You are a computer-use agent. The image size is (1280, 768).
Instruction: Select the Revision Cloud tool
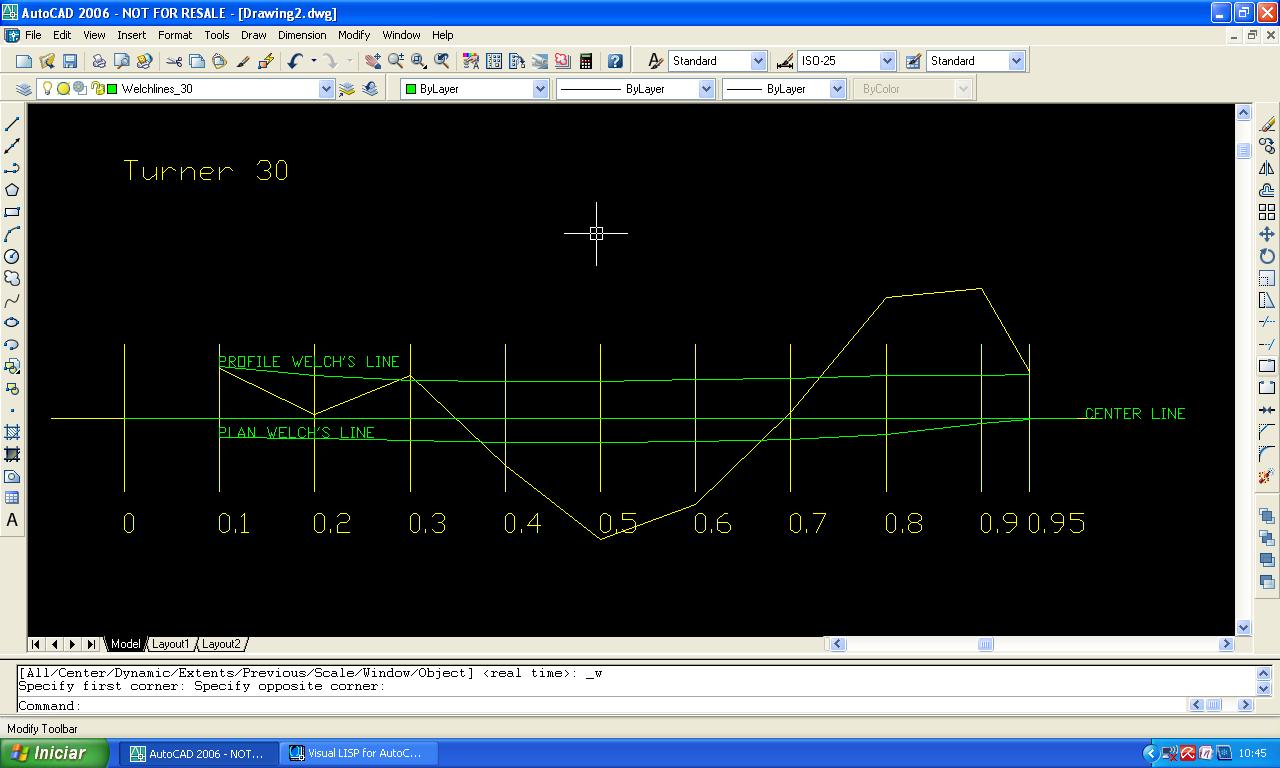12,278
